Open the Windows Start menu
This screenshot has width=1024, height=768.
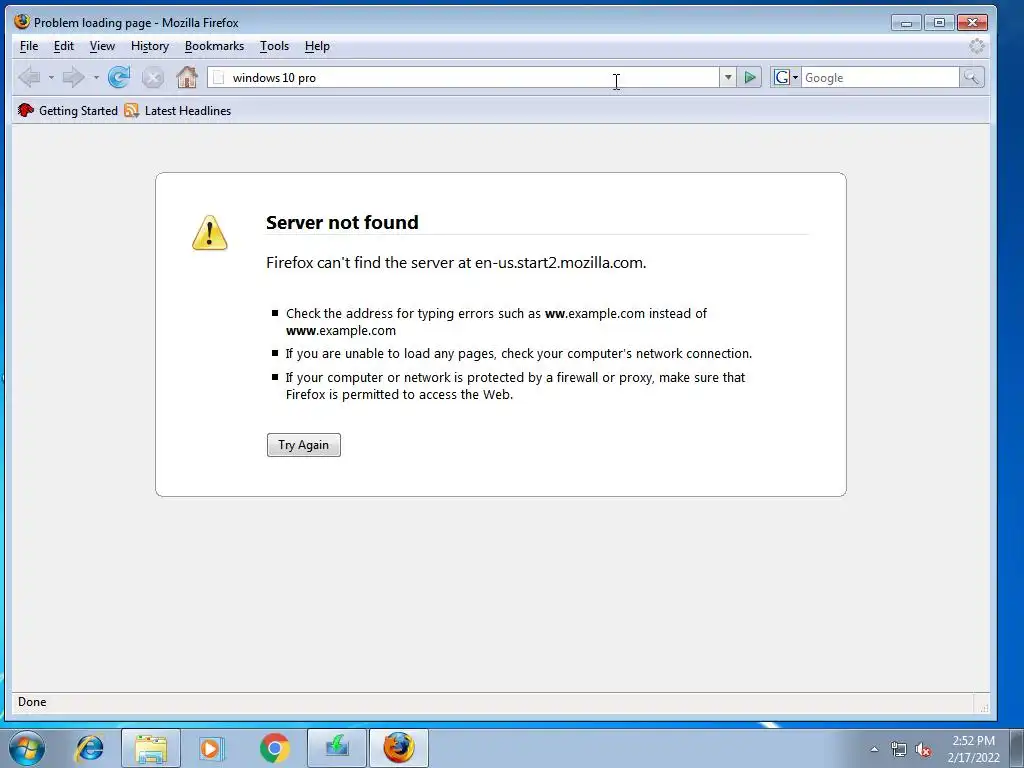(x=27, y=748)
